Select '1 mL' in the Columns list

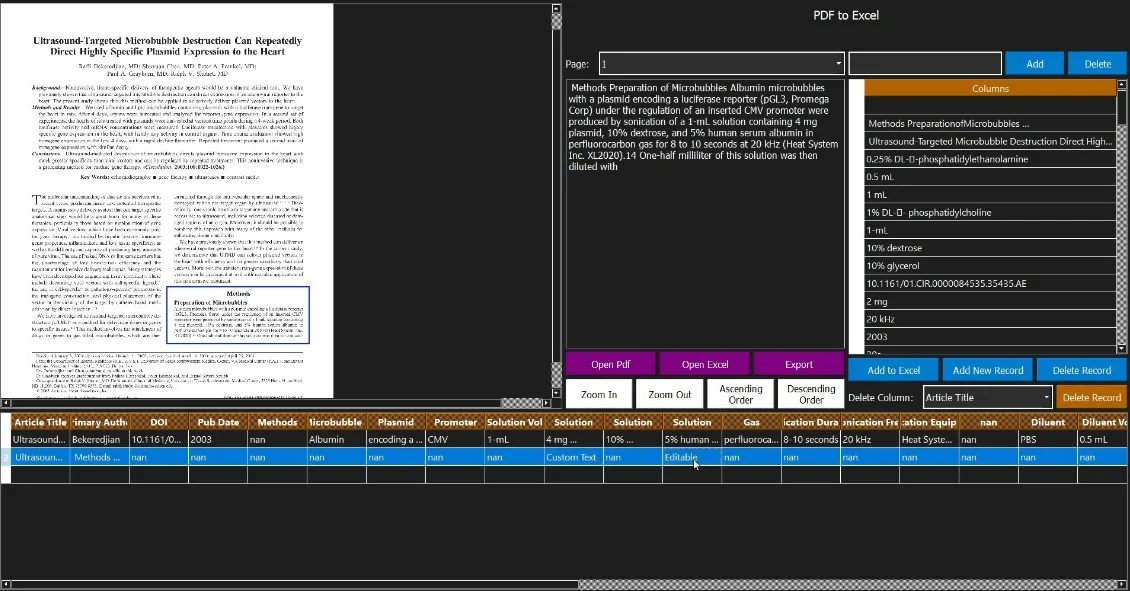990,195
